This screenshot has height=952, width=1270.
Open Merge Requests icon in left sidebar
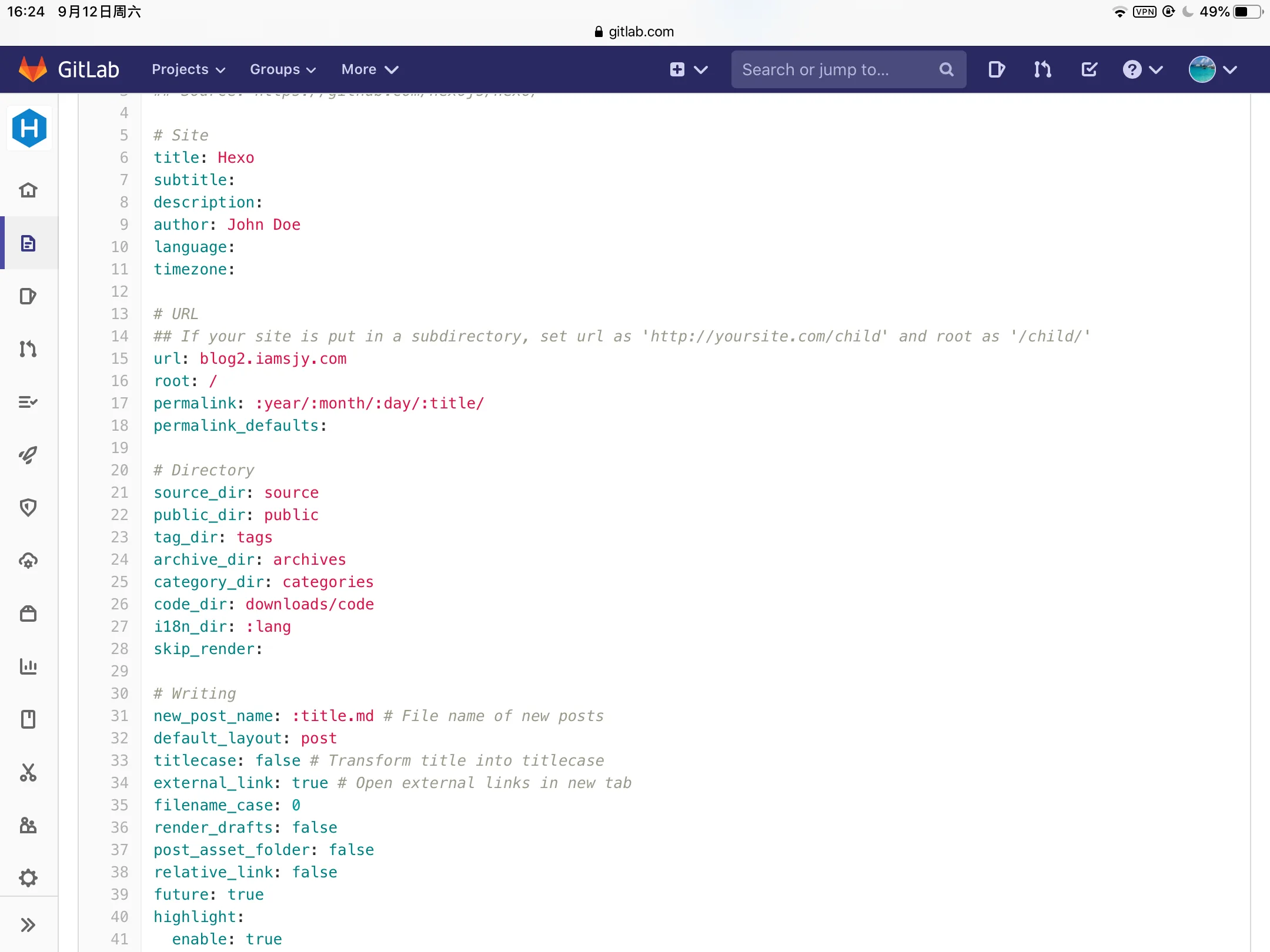click(28, 348)
